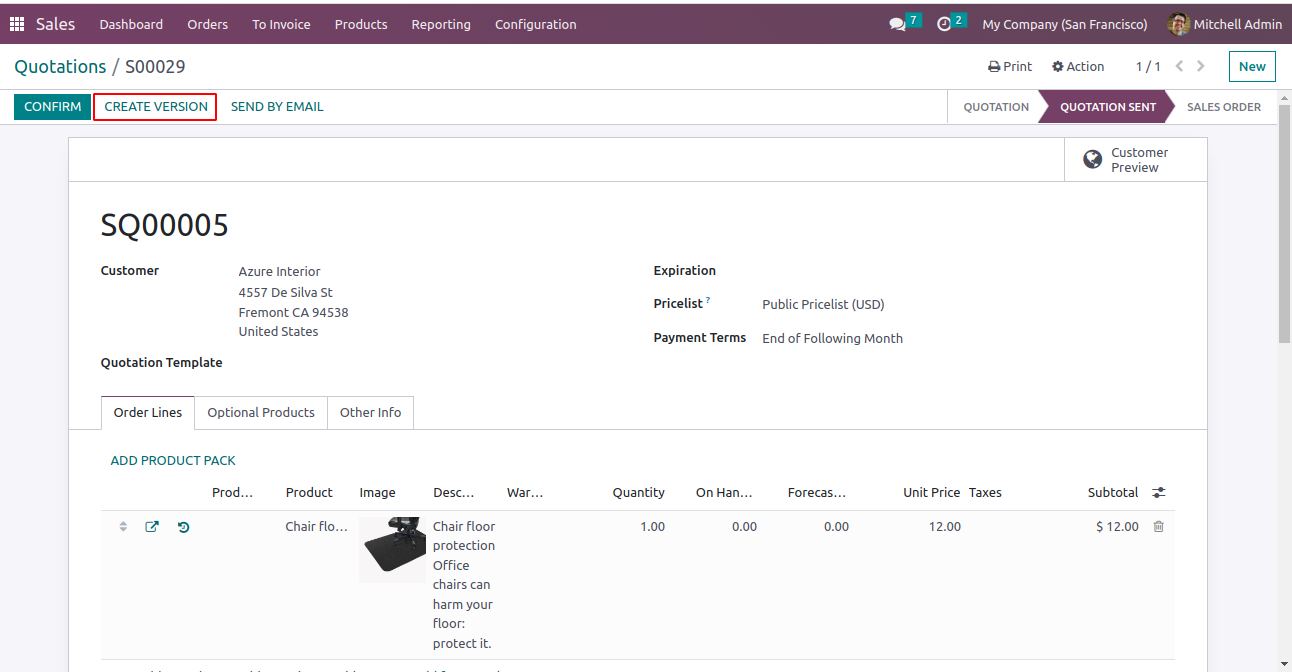Image resolution: width=1292 pixels, height=672 pixels.
Task: Go back to Quotations breadcrumb
Action: [60, 67]
